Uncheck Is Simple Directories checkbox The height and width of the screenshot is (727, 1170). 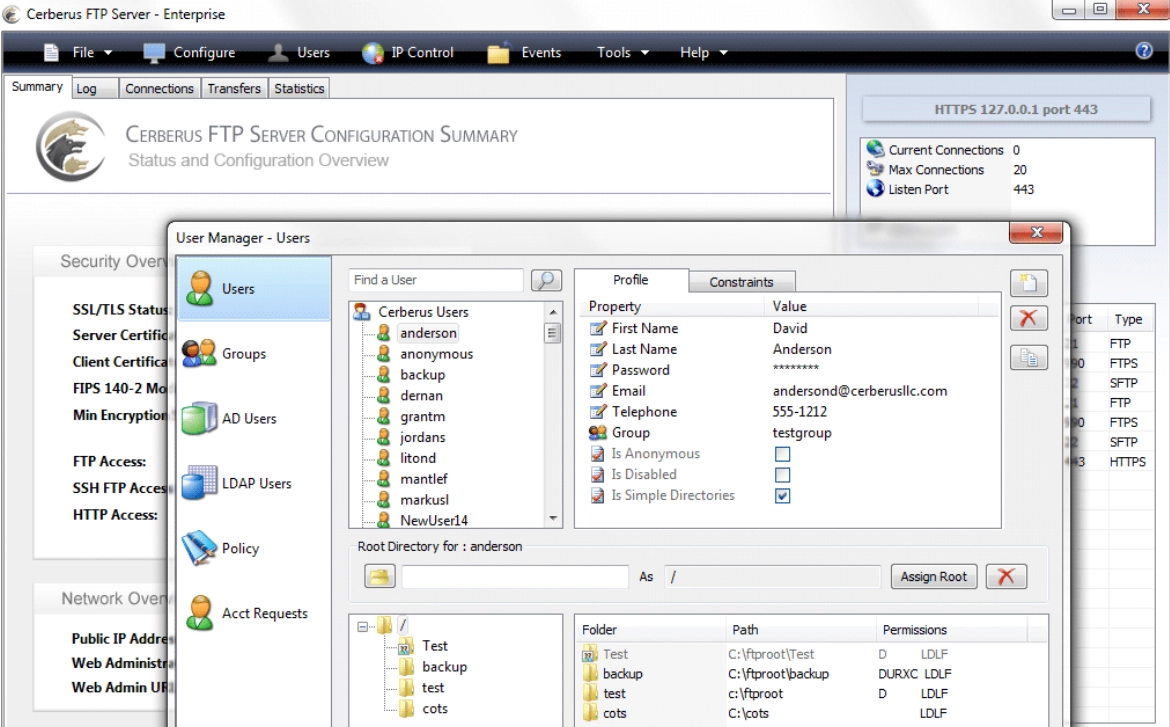pos(783,496)
